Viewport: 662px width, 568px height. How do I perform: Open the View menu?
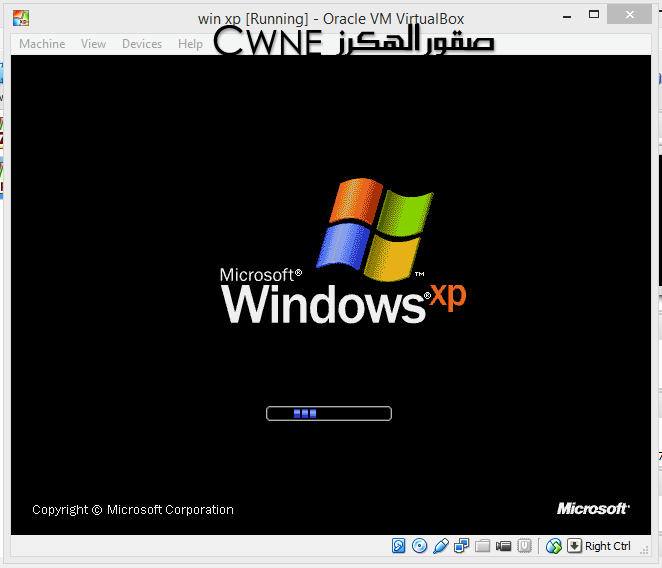(x=93, y=44)
